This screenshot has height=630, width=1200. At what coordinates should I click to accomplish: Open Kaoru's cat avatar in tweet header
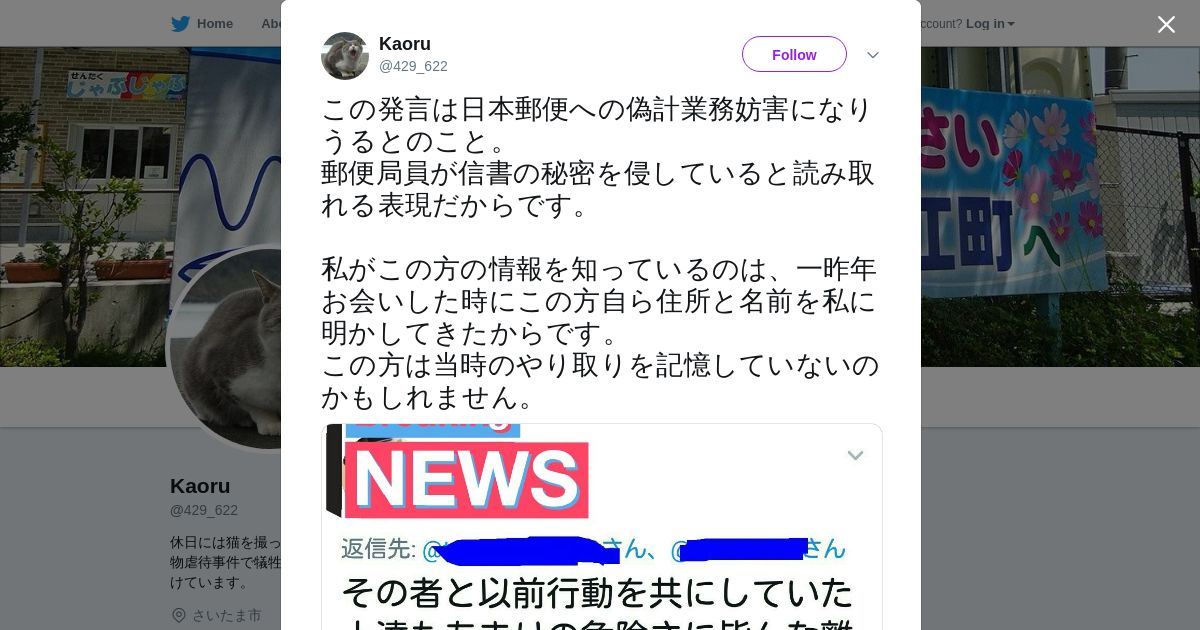pos(345,56)
